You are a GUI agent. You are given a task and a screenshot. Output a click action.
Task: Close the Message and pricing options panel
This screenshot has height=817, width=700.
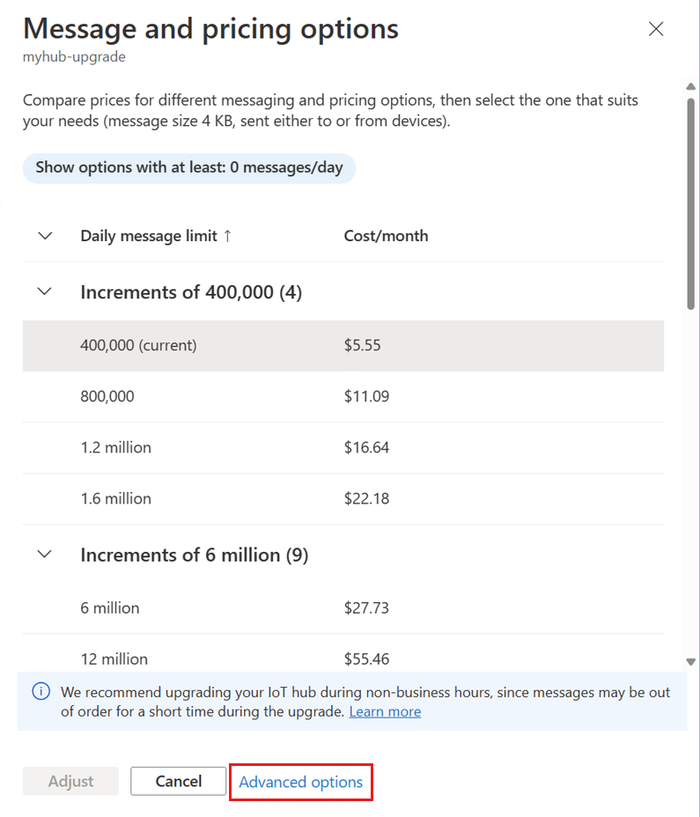tap(656, 29)
